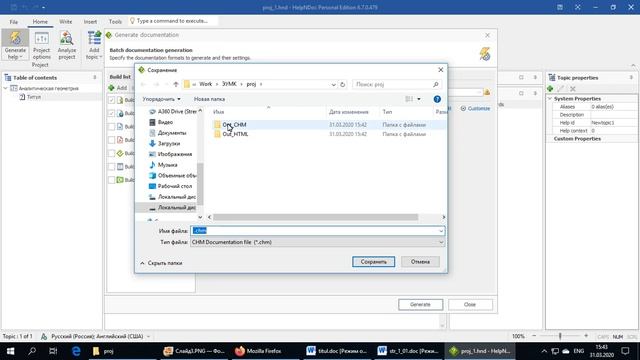Collapse the Аналитическая геометрия tree node
Viewport: 640px width, 360px height.
pos(6,88)
